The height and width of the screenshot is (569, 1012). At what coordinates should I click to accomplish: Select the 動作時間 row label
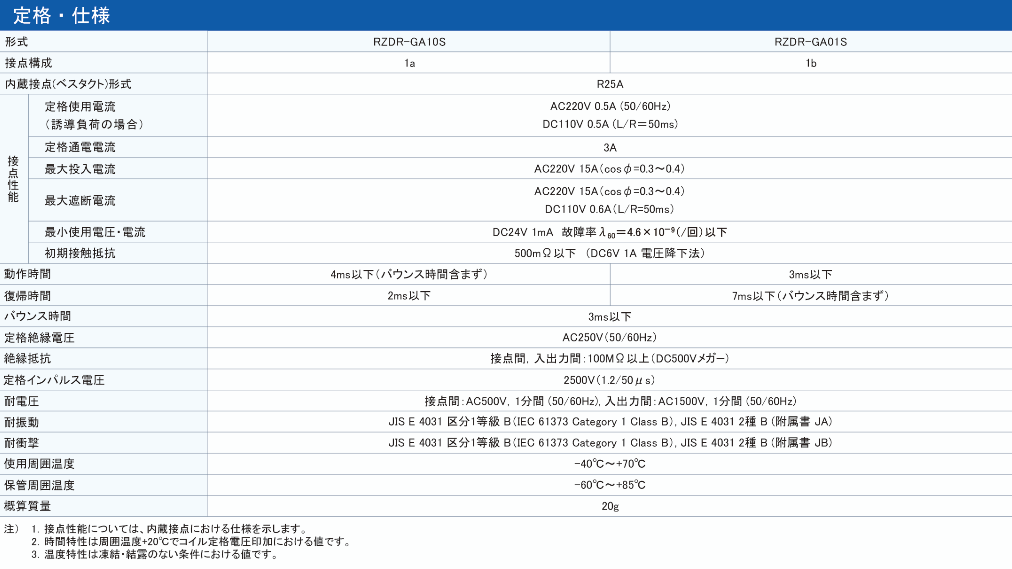click(x=28, y=274)
